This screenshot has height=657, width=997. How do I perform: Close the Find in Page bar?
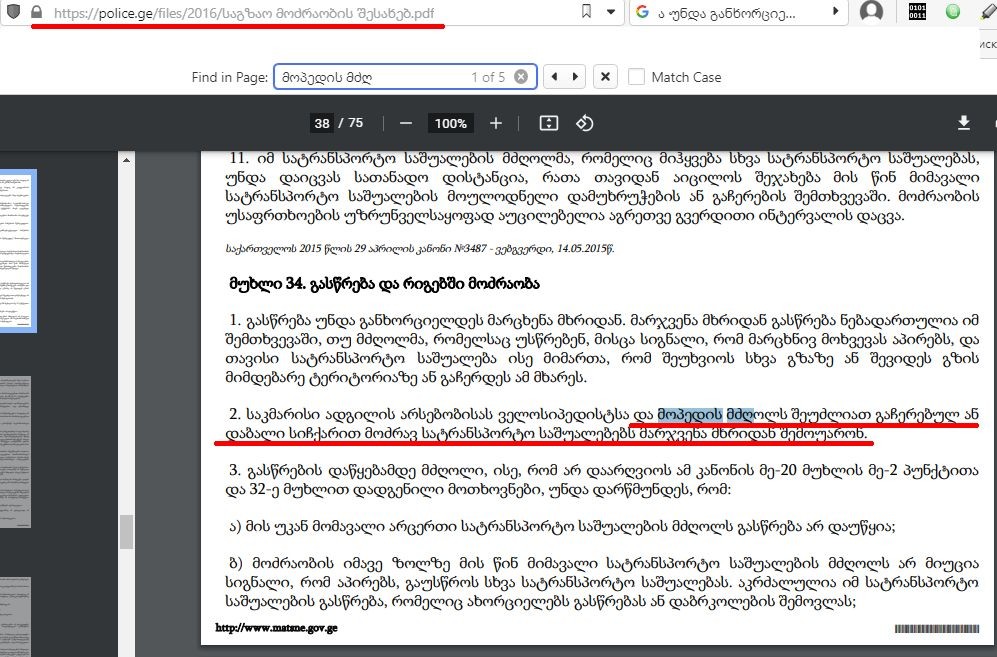[605, 77]
